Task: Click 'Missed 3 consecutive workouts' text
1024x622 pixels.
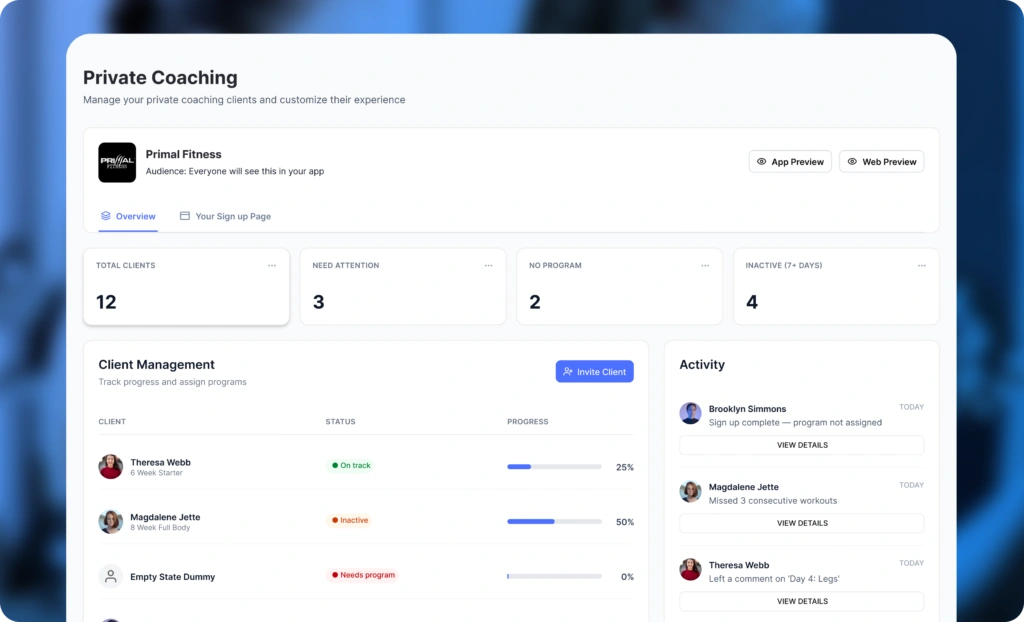Action: click(773, 500)
